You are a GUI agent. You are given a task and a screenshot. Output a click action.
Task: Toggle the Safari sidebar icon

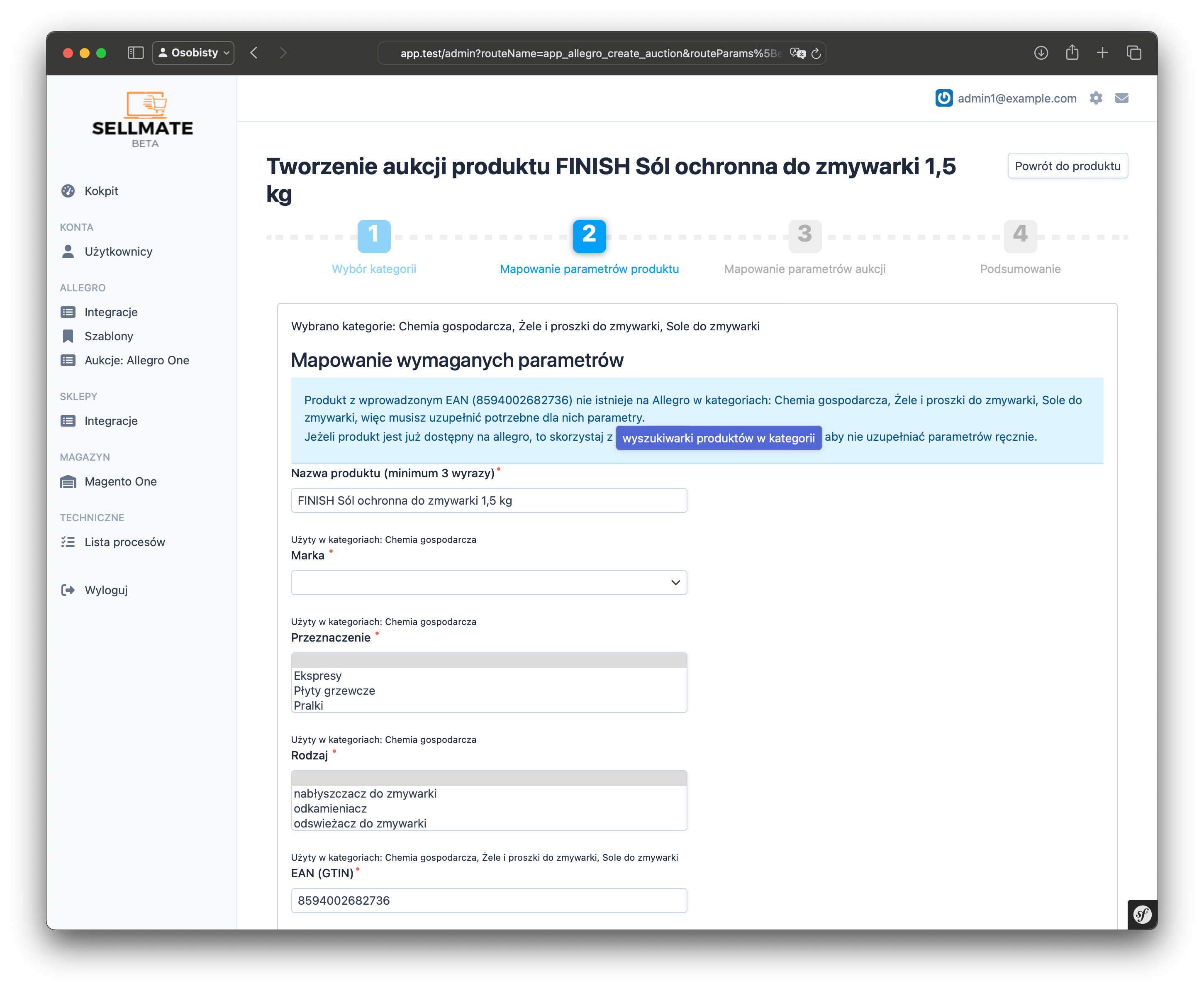point(135,53)
